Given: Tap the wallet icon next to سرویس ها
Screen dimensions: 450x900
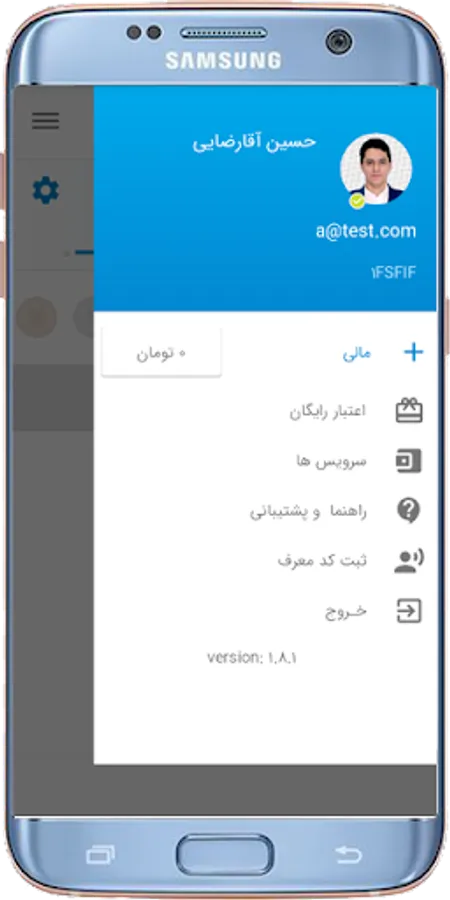Looking at the screenshot, I should click(x=409, y=461).
